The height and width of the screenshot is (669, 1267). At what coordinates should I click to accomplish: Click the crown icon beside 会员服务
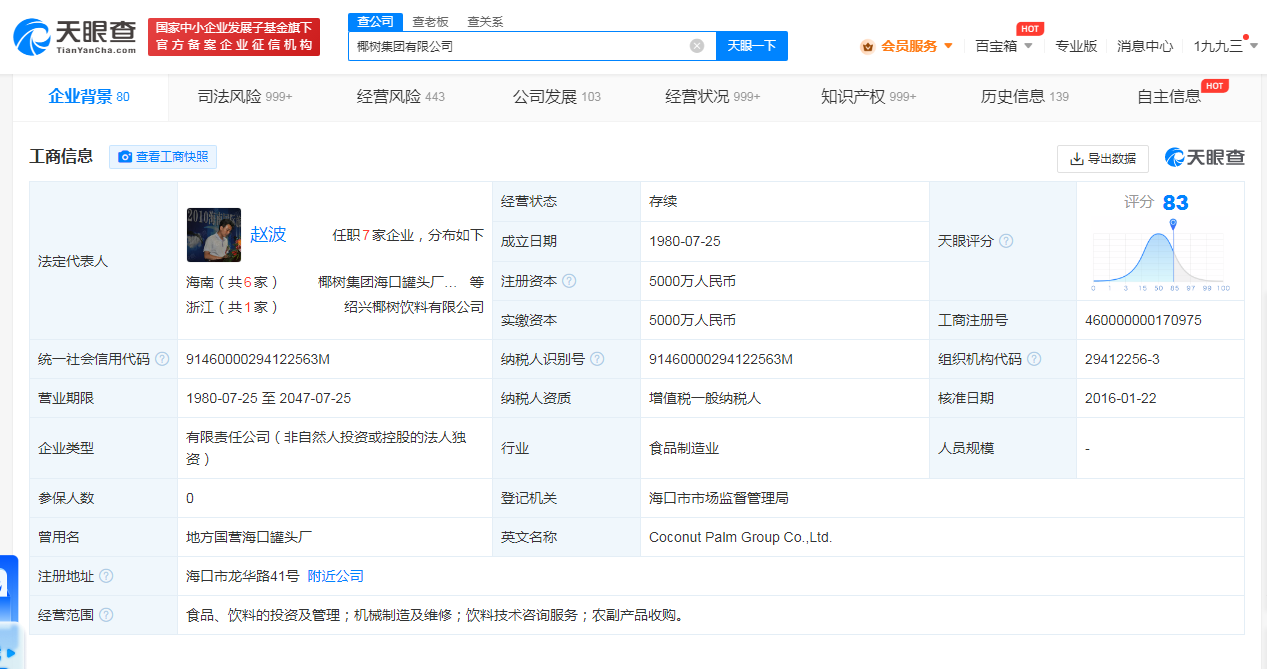(x=866, y=45)
